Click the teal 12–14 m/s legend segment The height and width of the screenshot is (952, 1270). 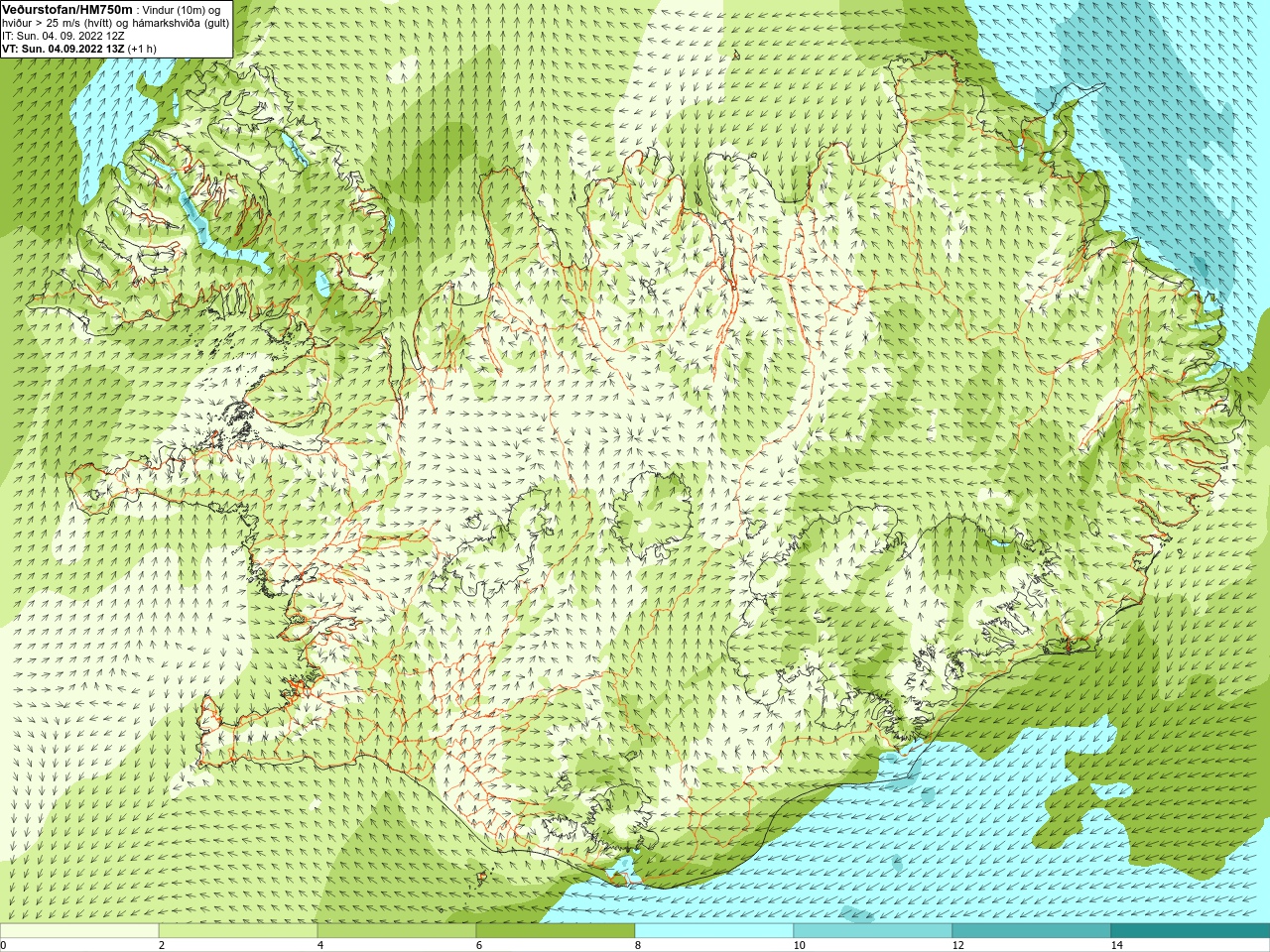(1032, 931)
